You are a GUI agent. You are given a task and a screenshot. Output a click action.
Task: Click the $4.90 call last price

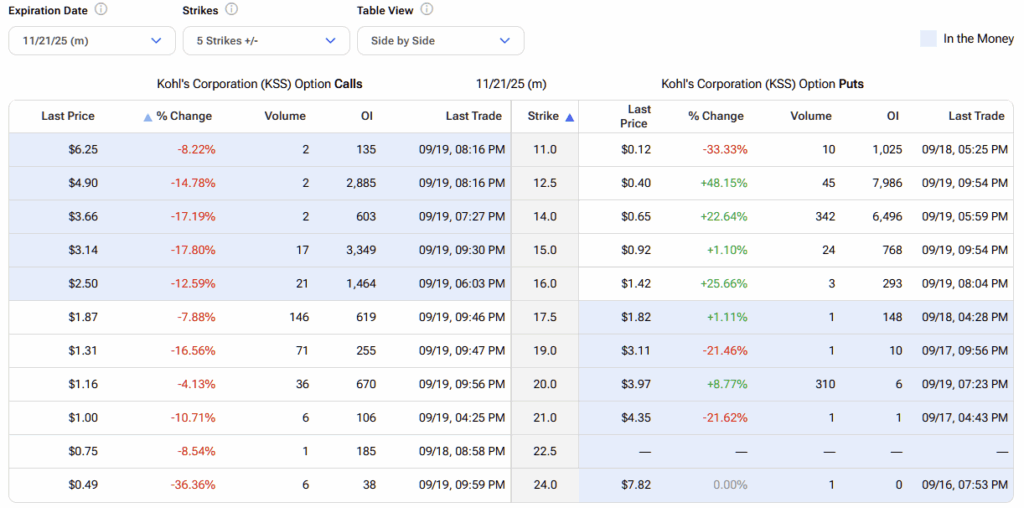(x=83, y=183)
